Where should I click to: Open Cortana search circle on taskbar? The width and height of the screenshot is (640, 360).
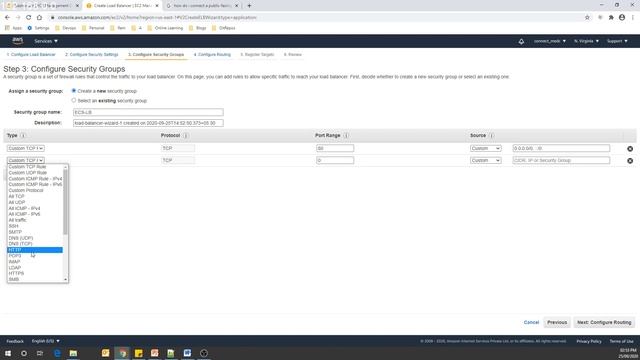click(x=24, y=353)
